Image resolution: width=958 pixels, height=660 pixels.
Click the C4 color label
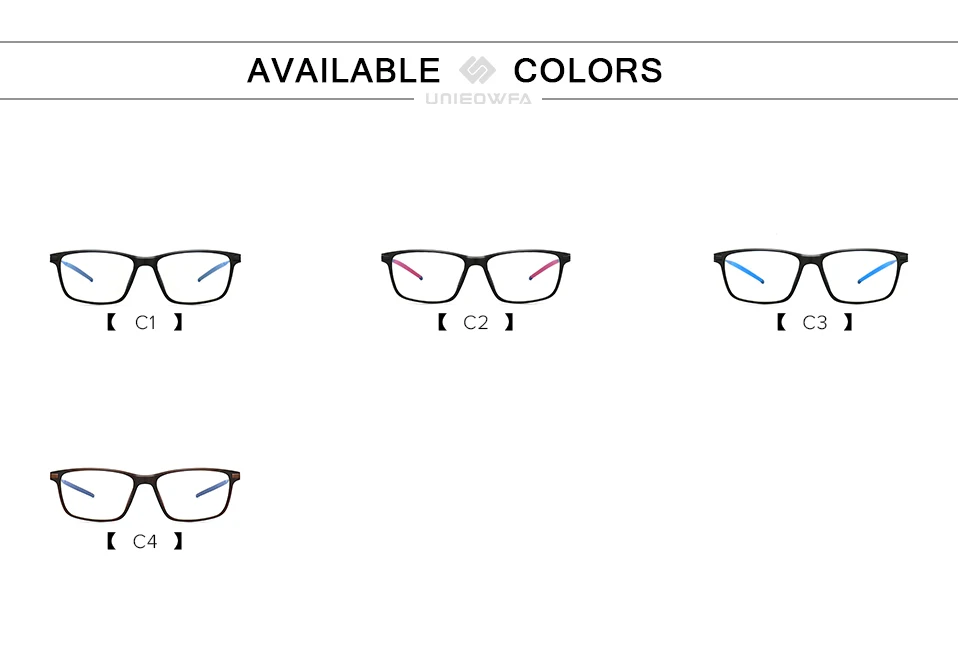tap(145, 541)
